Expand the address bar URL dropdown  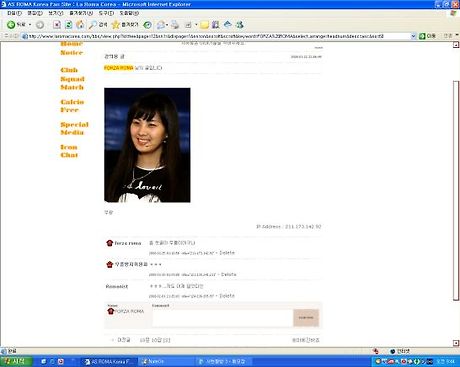click(413, 36)
